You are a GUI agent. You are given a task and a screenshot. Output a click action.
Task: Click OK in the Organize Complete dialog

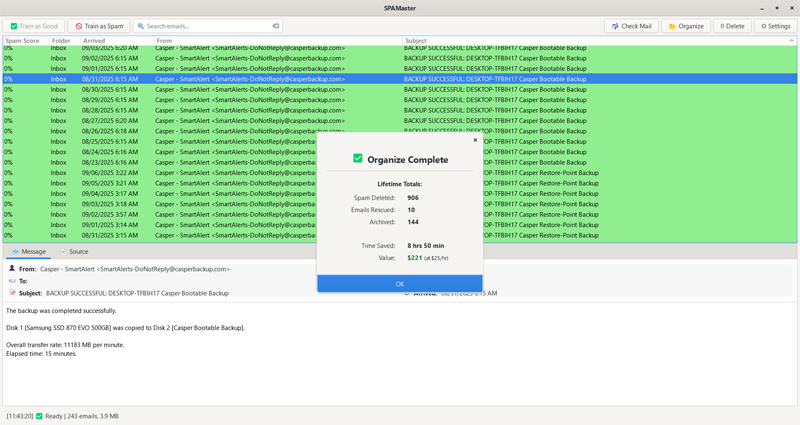399,283
